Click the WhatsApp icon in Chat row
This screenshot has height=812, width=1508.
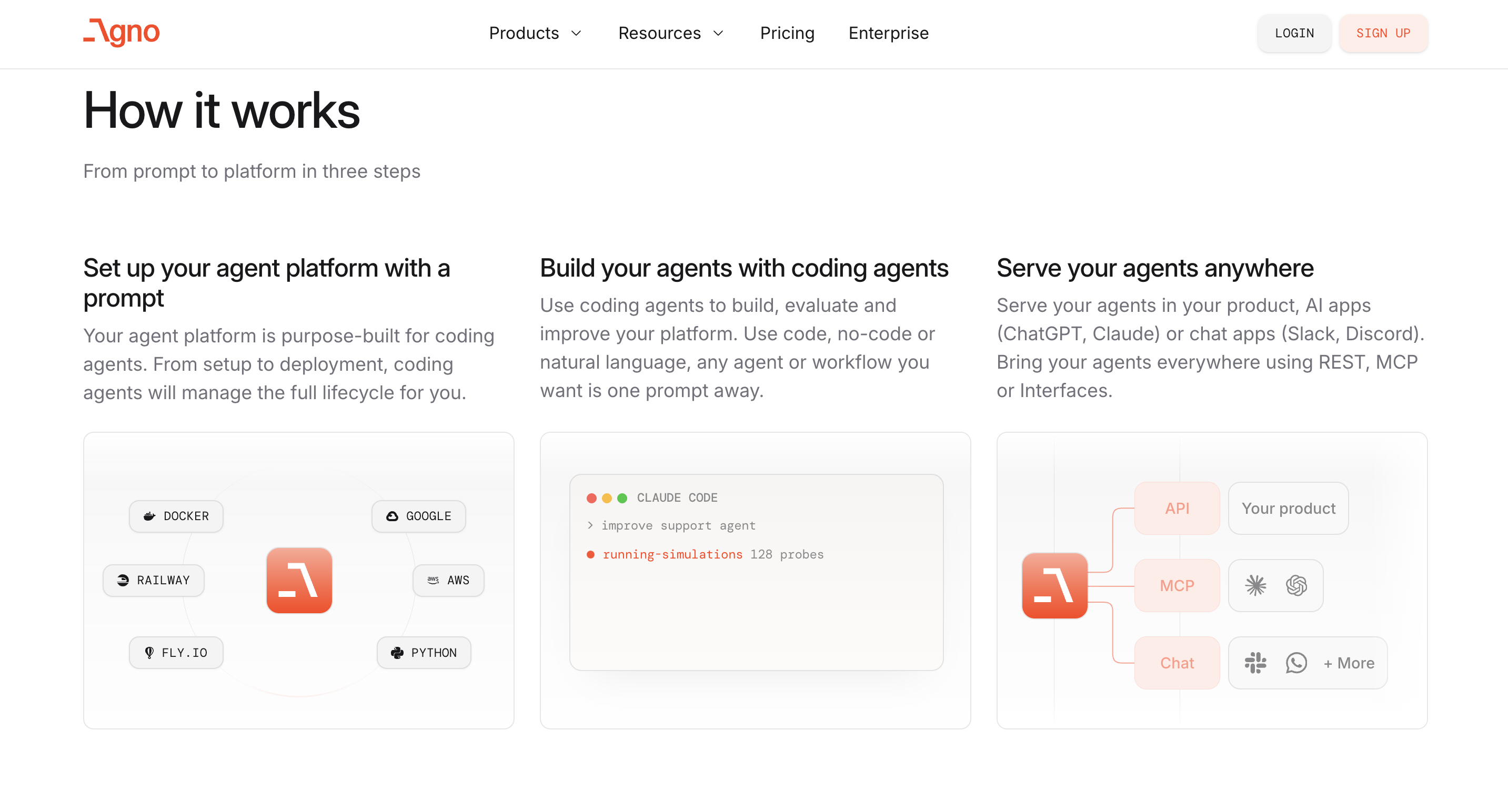[x=1296, y=663]
